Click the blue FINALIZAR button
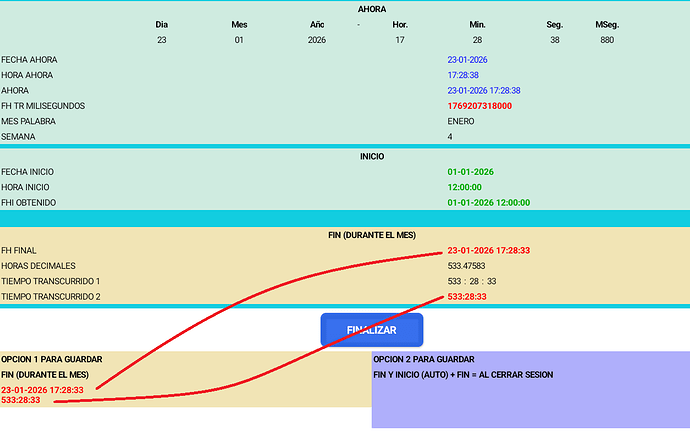 (372, 330)
